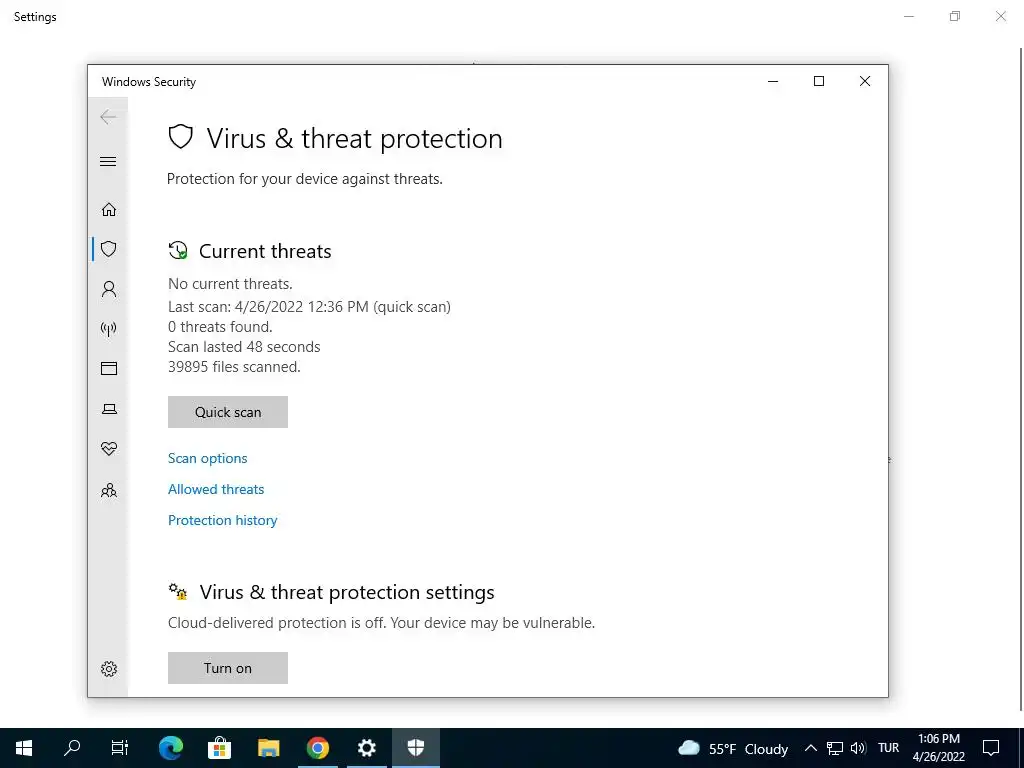The image size is (1024, 768).
Task: Open Device security laptop icon
Action: pos(108,409)
